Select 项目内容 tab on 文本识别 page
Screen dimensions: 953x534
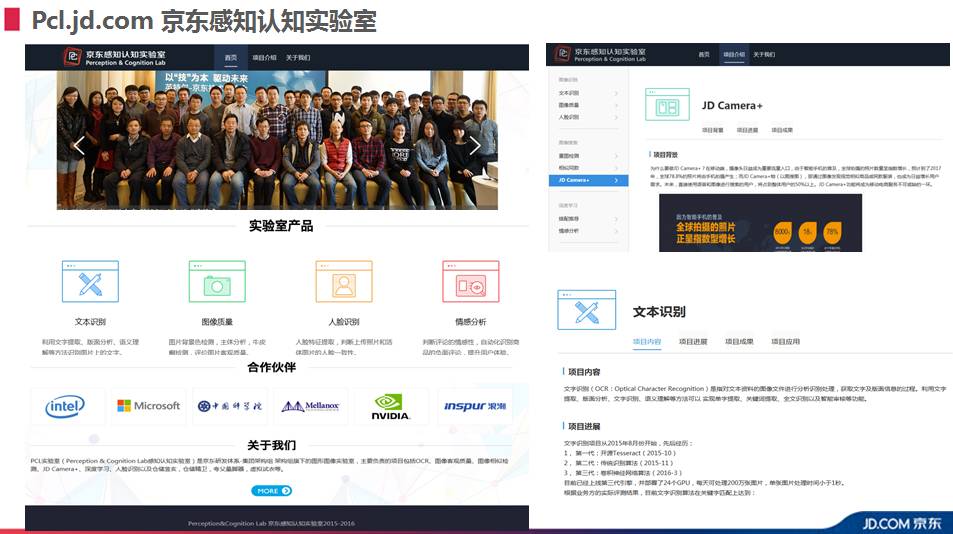(x=647, y=341)
